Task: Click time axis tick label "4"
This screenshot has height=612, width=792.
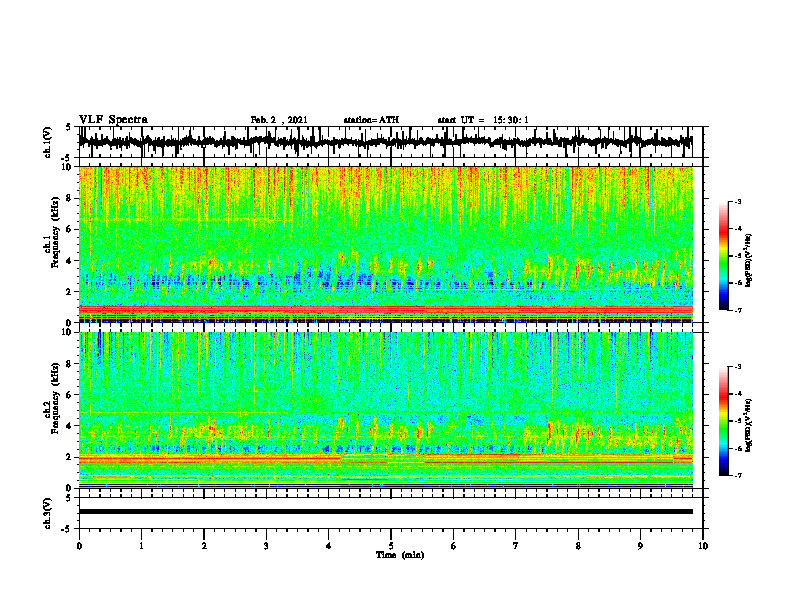Action: coord(329,546)
